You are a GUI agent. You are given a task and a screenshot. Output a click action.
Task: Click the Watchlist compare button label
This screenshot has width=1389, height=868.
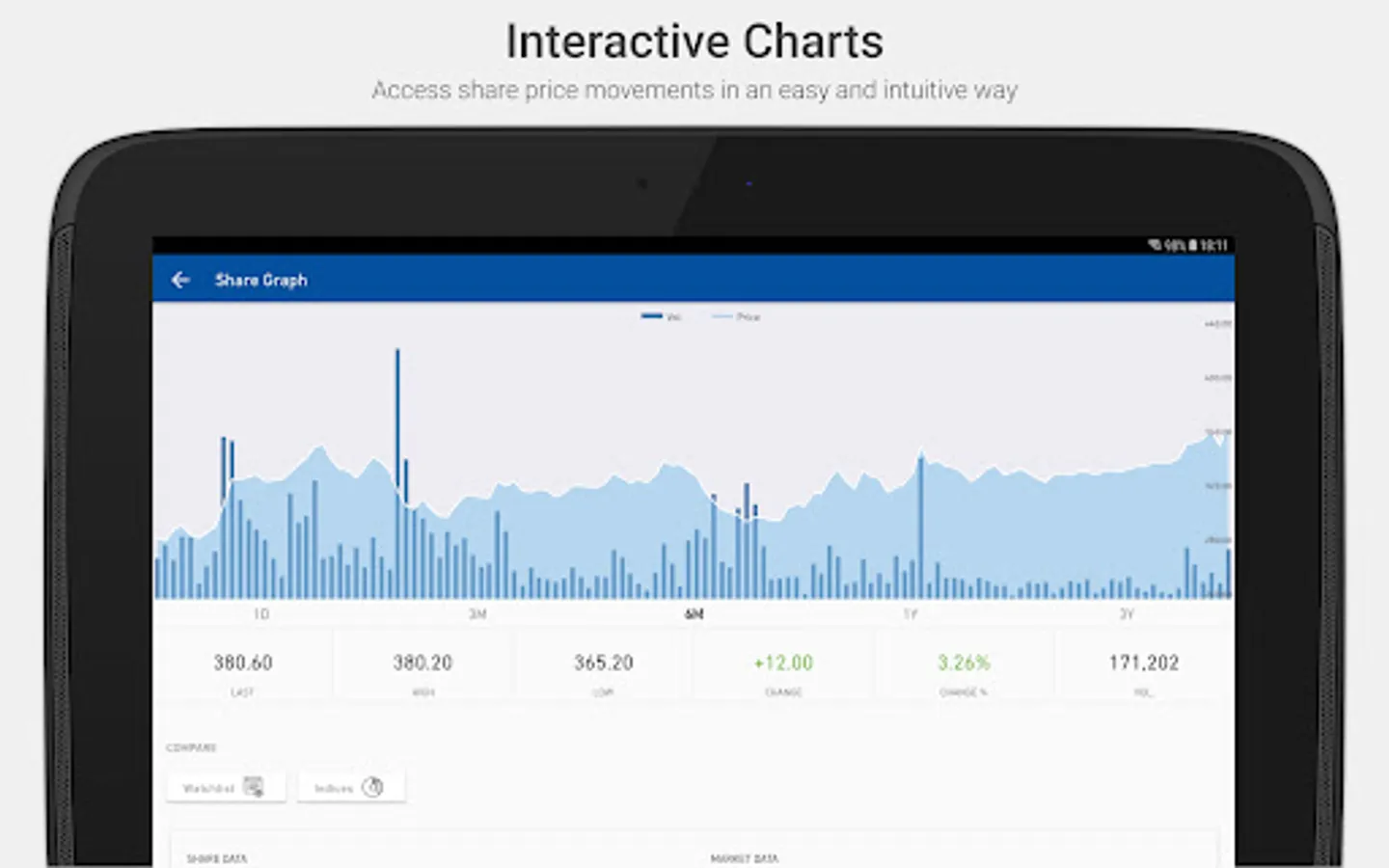point(208,788)
